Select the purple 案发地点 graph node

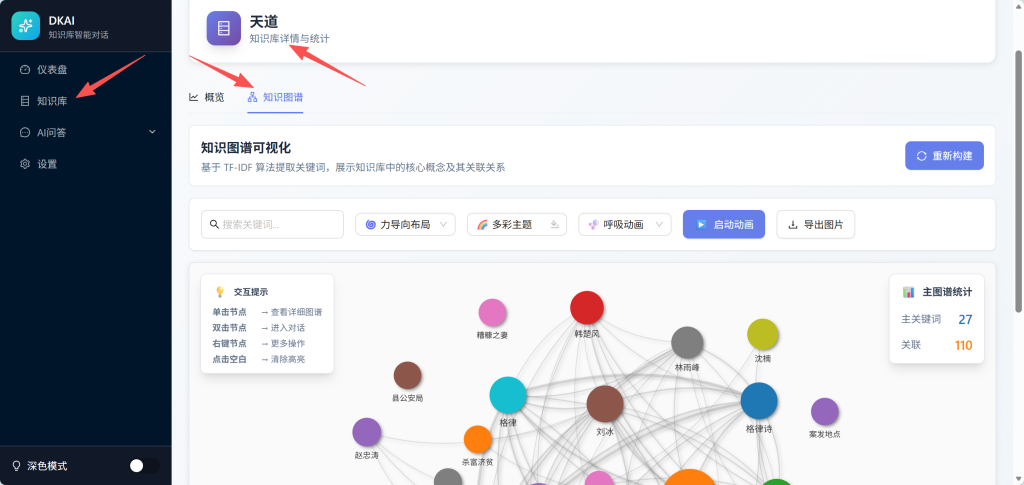coord(825,412)
